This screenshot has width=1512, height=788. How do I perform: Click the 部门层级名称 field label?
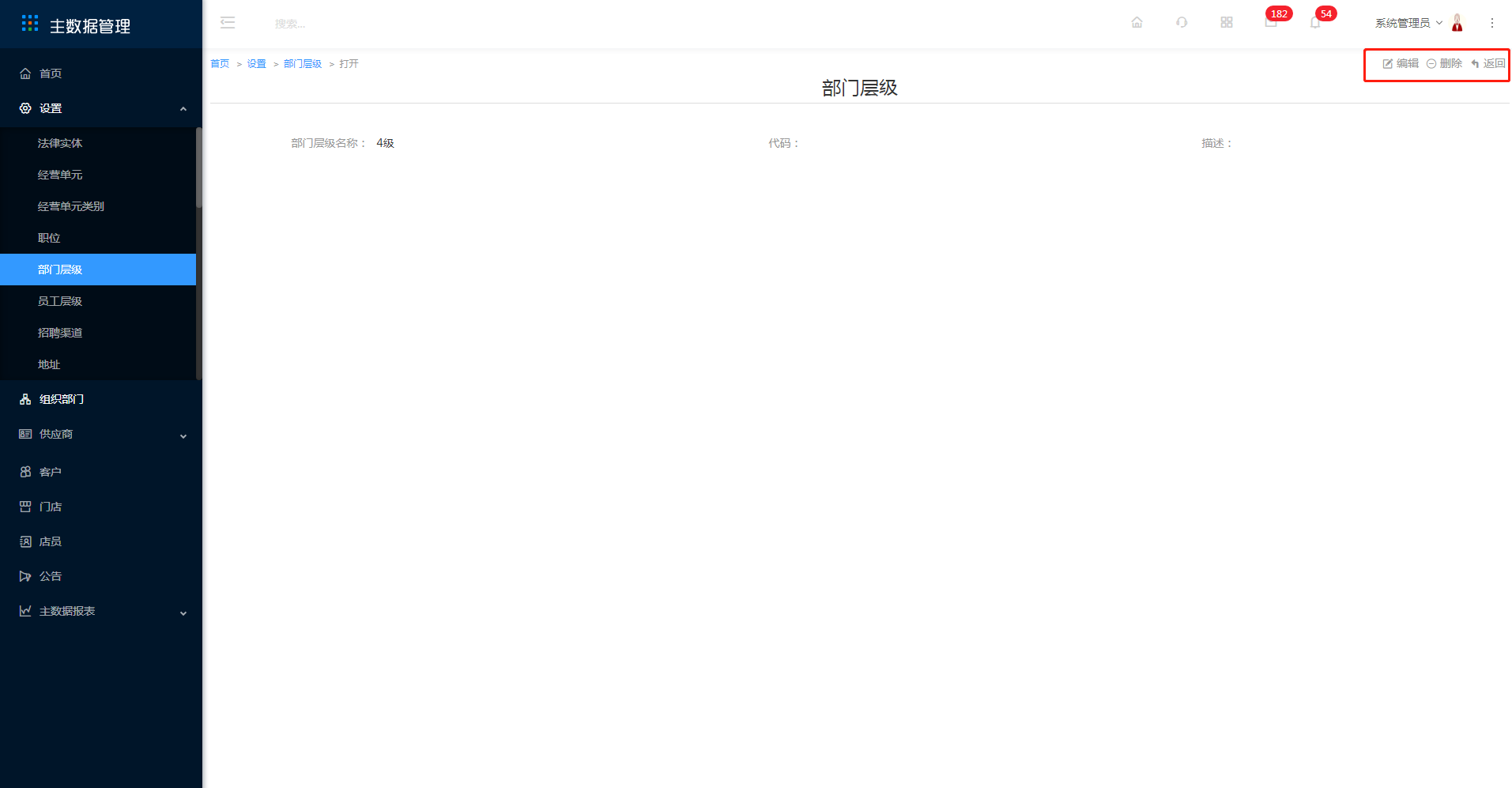coord(329,143)
